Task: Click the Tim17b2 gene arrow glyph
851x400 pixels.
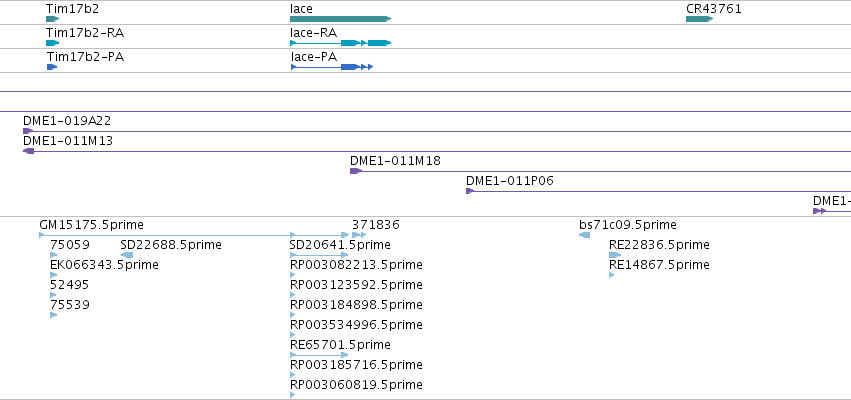Action: tap(52, 19)
